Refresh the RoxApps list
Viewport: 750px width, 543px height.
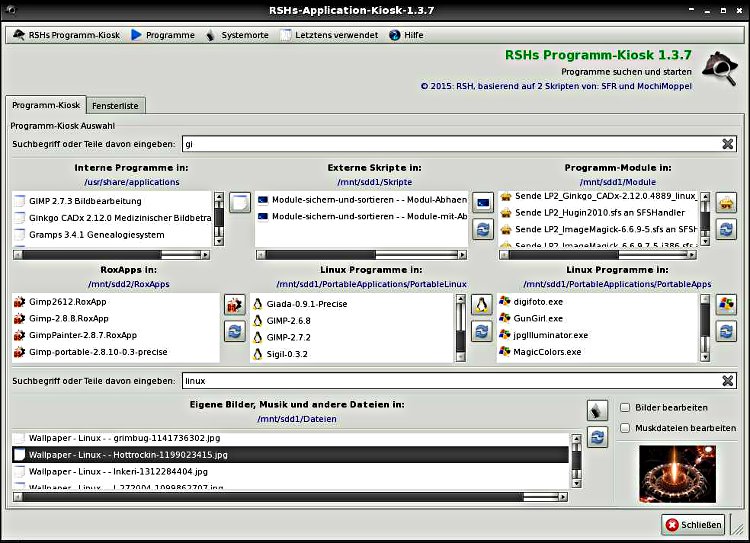pyautogui.click(x=234, y=331)
